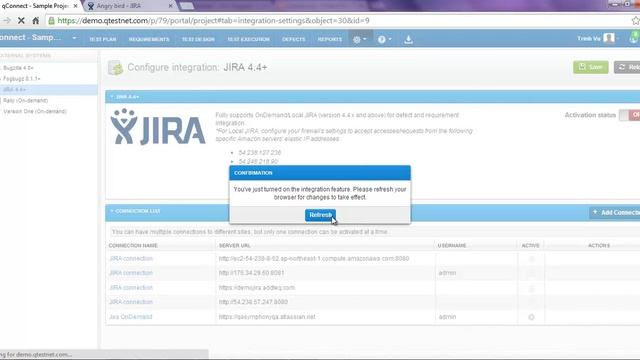Image resolution: width=640 pixels, height=360 pixels.
Task: Toggle the Activation status switch
Action: coord(629,115)
